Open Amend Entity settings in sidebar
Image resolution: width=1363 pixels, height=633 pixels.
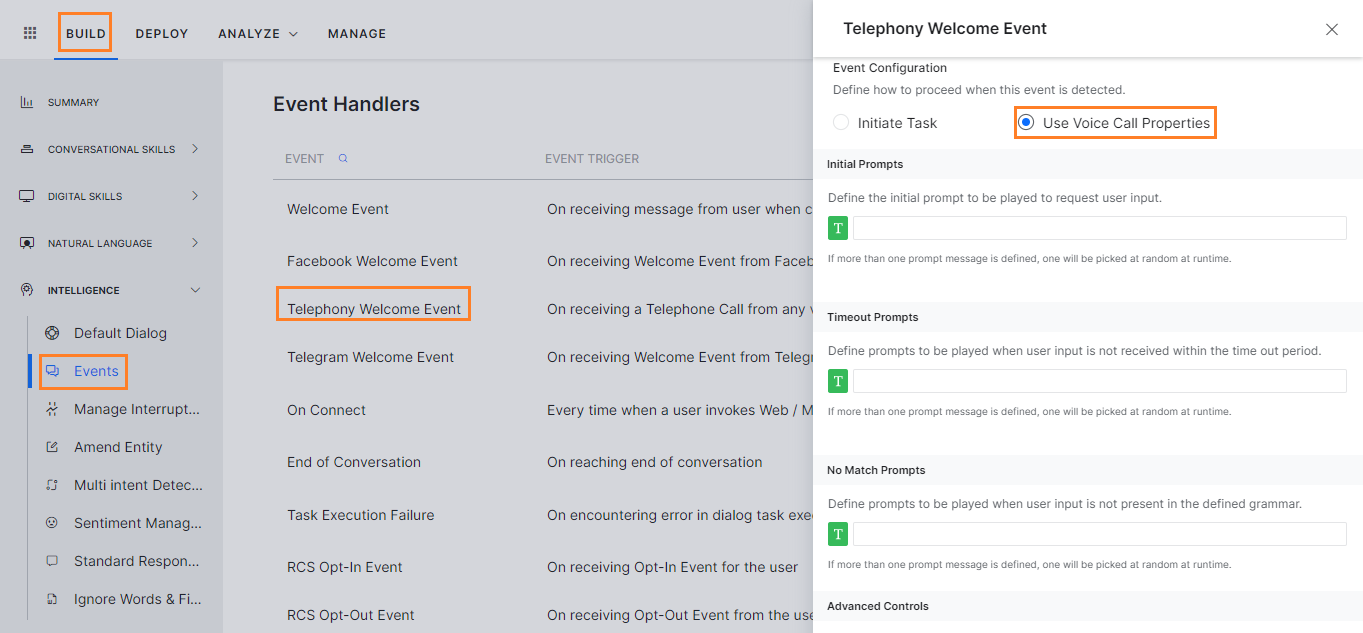click(117, 447)
